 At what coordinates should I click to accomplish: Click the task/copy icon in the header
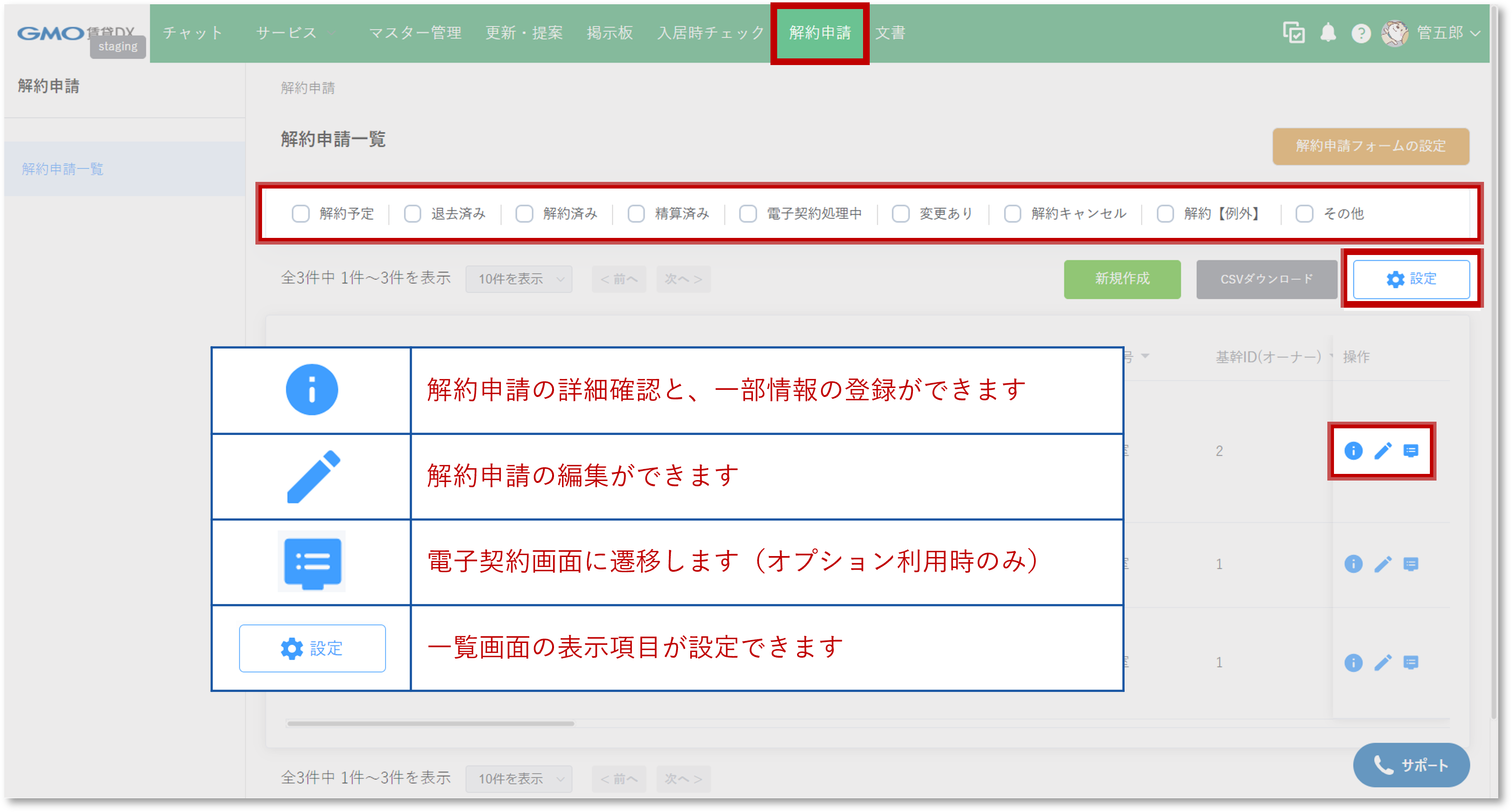pyautogui.click(x=1294, y=33)
